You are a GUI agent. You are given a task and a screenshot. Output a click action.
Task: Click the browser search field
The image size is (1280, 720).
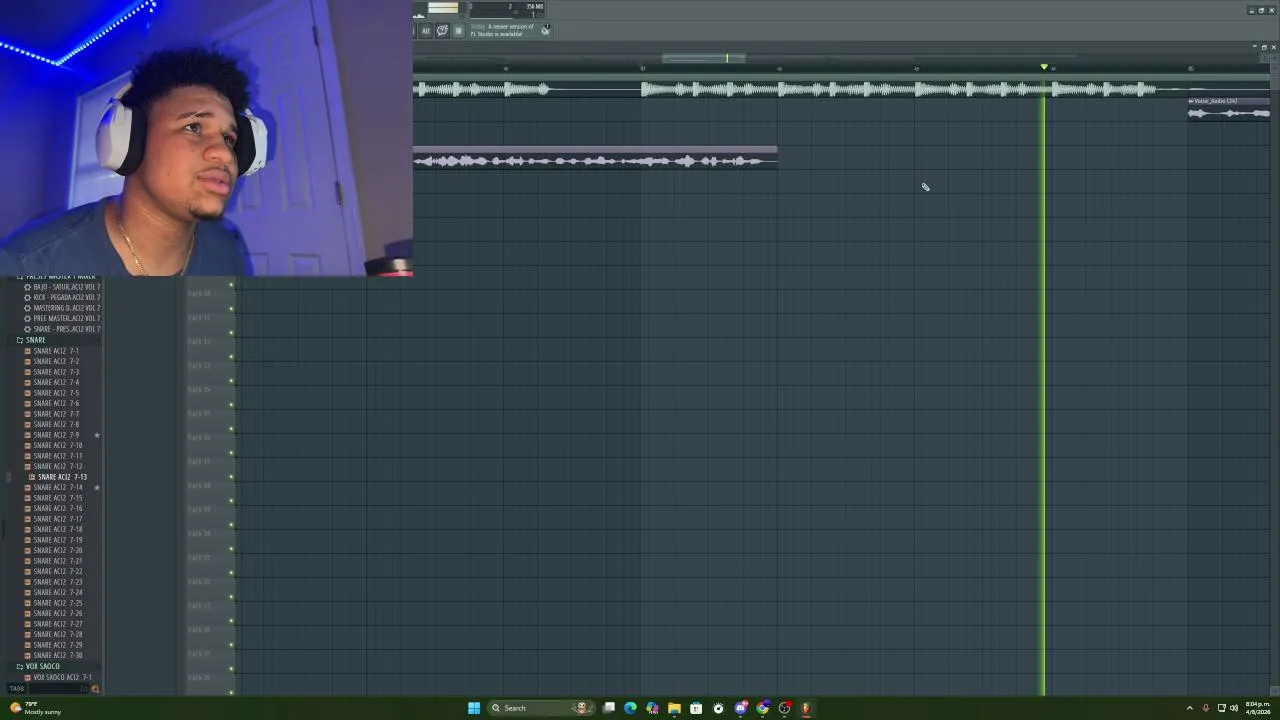tap(58, 688)
